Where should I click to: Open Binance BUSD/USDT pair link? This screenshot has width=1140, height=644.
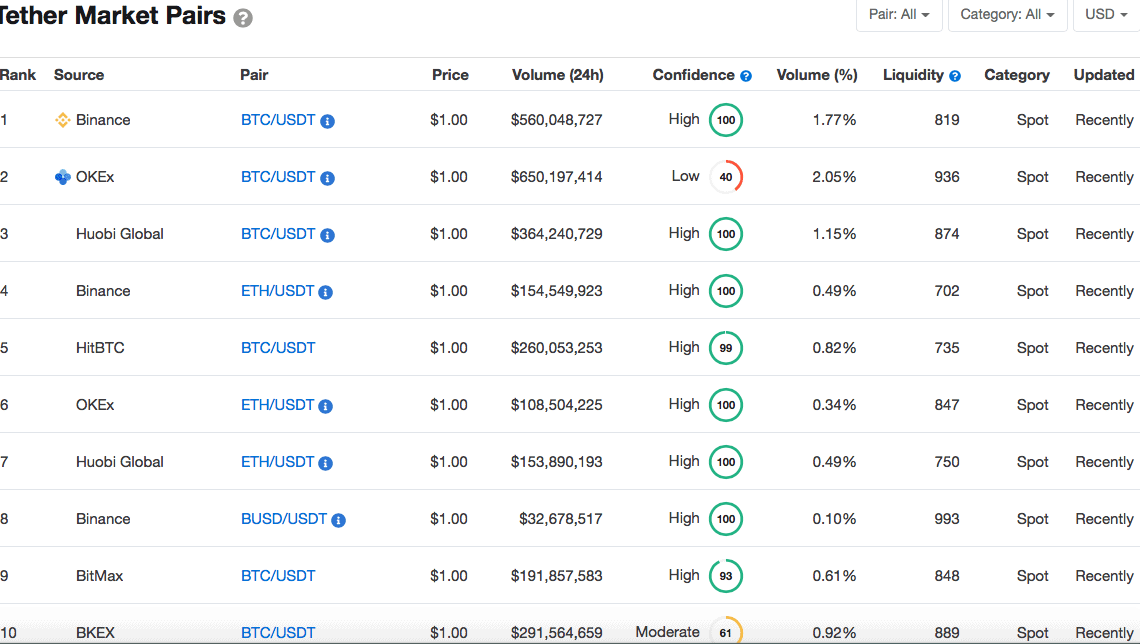pos(284,519)
